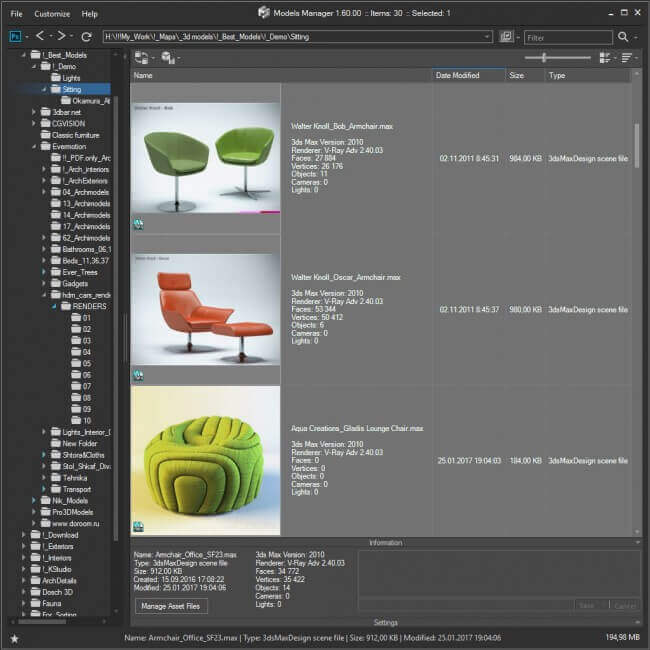Click the folder tree horizontal scrollbar
The image size is (650, 650).
click(x=41, y=621)
